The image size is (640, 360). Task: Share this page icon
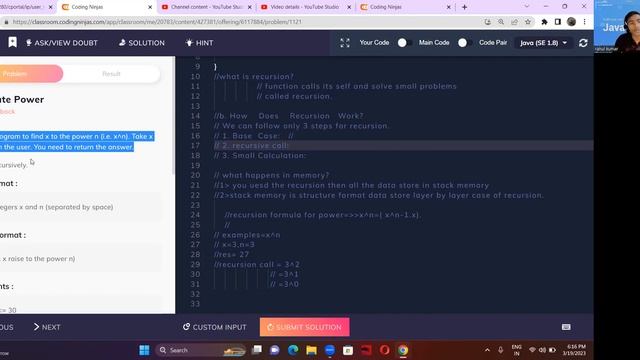point(514,22)
